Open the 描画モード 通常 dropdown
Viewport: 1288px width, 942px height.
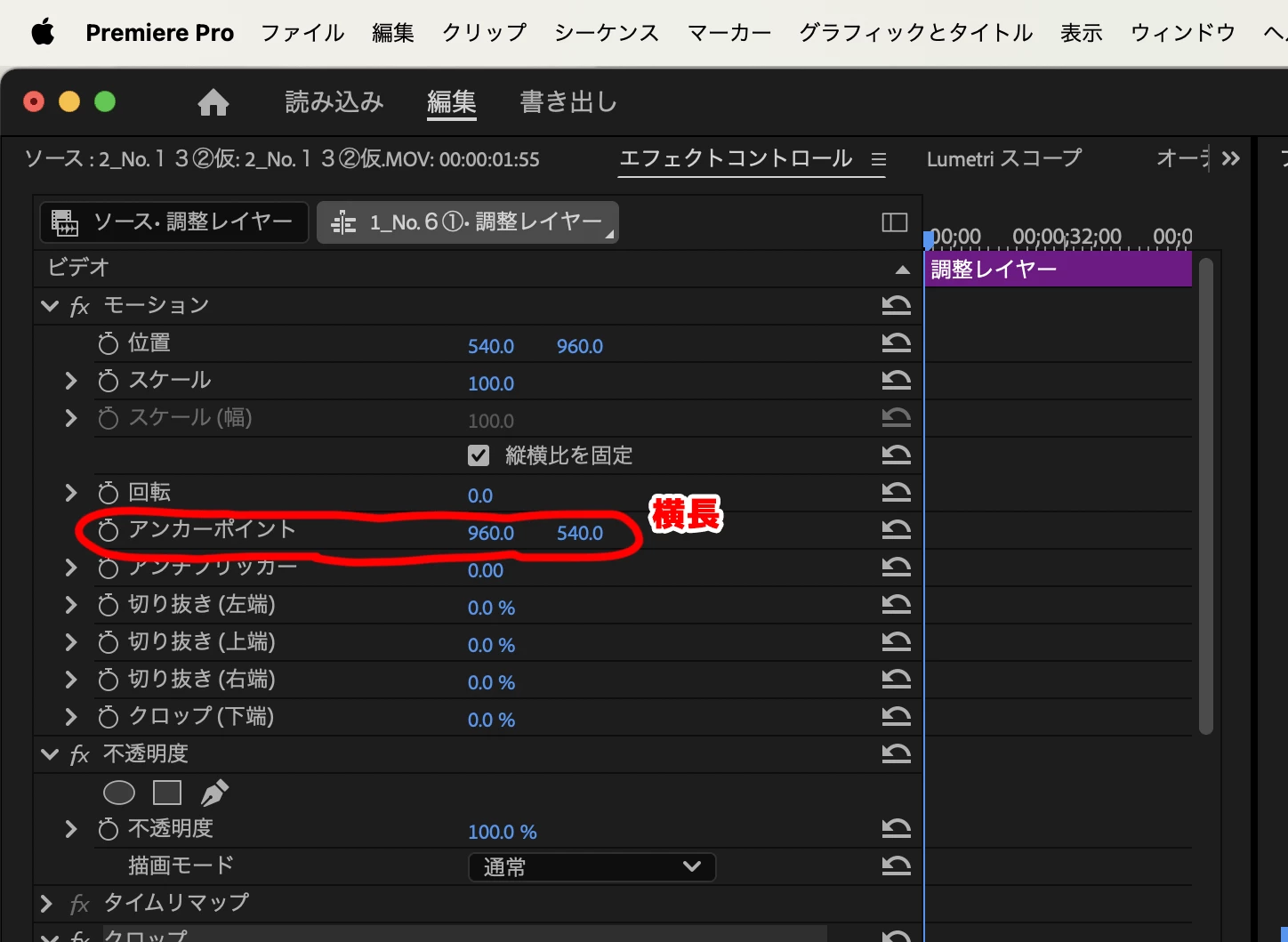[592, 866]
